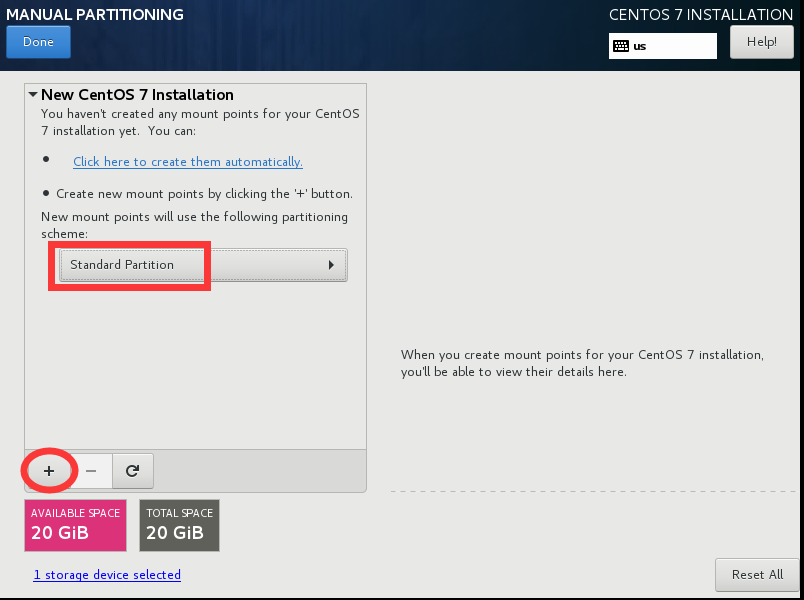Click the minus icon to remove mount point
The image size is (804, 600).
[x=91, y=471]
